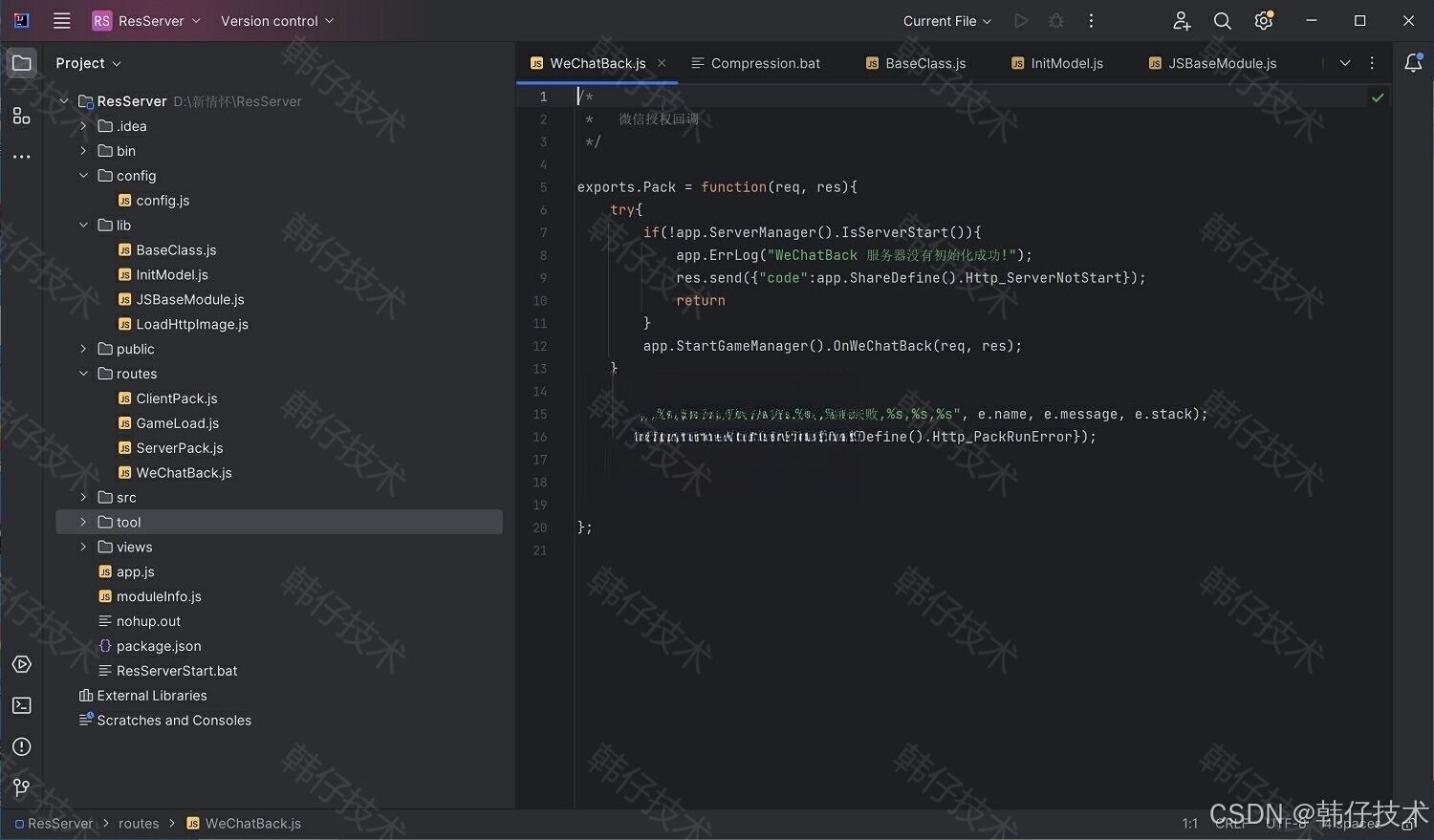Viewport: 1434px width, 840px height.
Task: Click ResServer breadcrumb in status bar
Action: click(54, 824)
